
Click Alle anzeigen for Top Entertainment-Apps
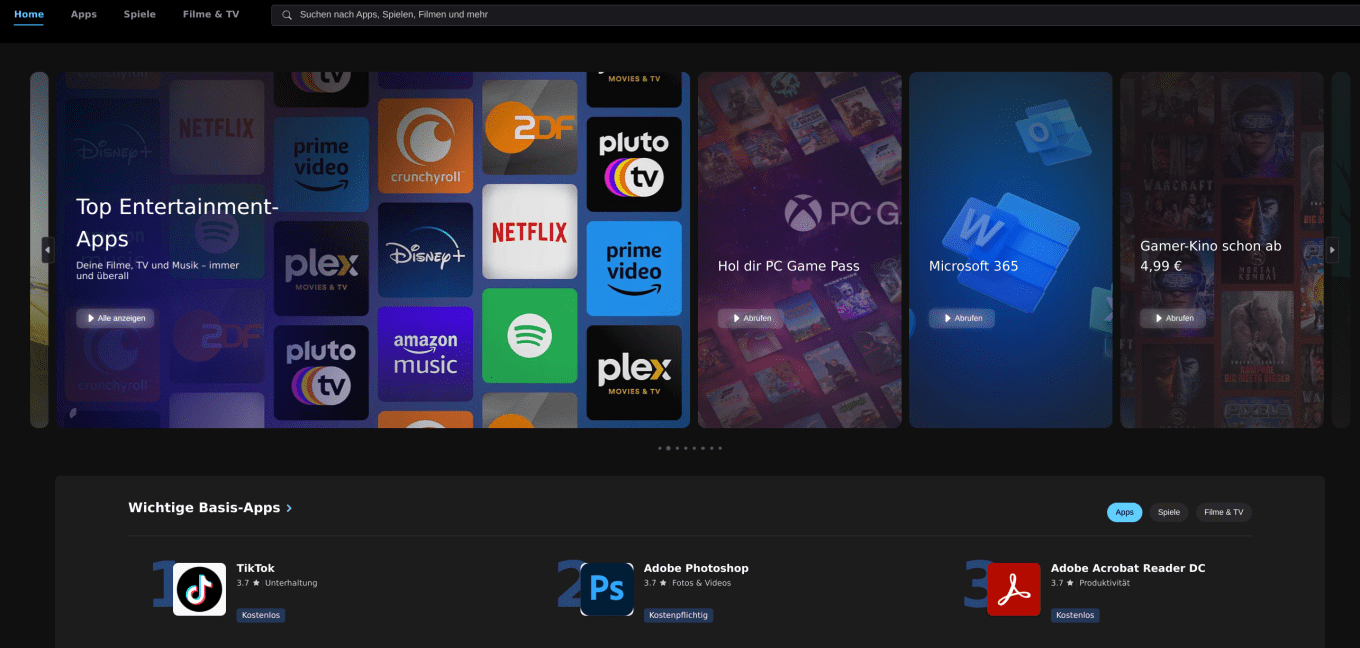click(x=113, y=318)
